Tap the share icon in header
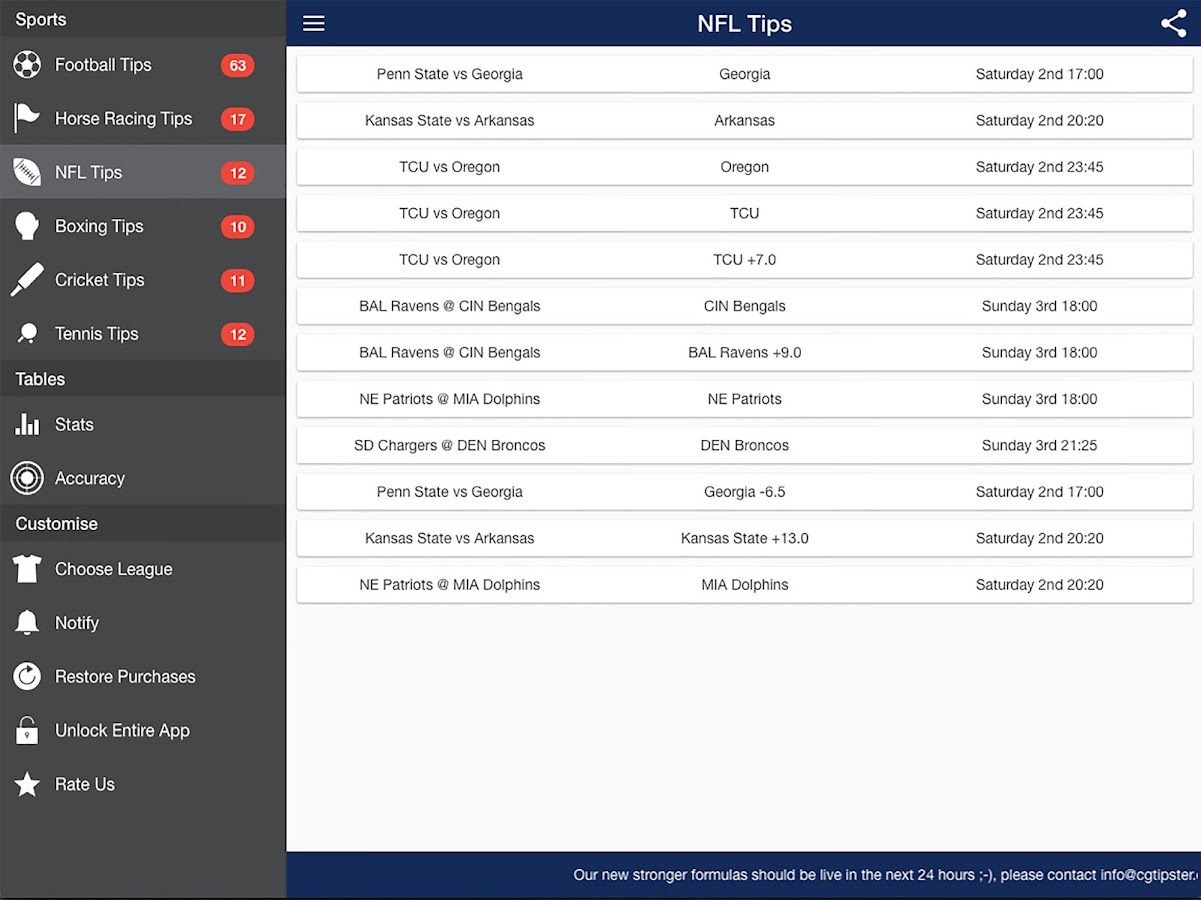 click(1173, 23)
